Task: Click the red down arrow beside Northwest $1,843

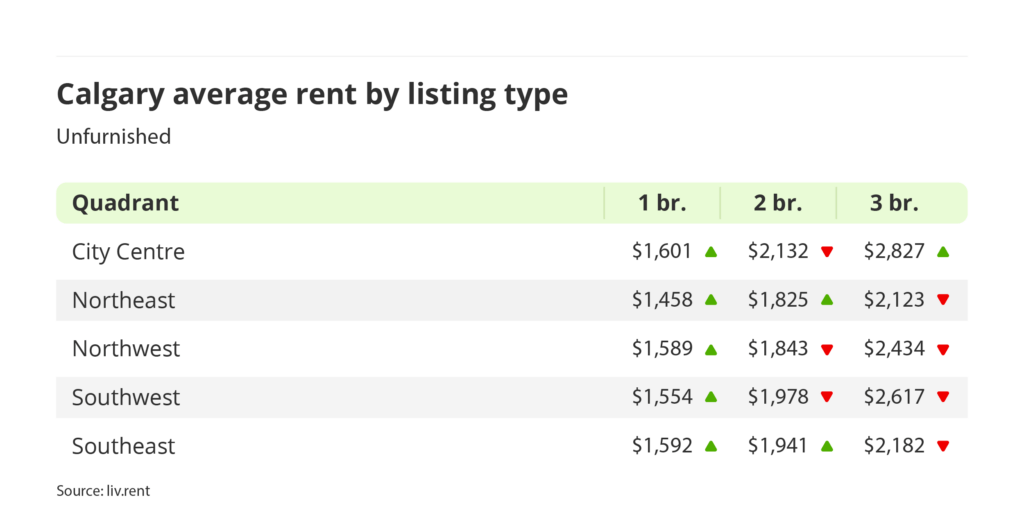Action: pyautogui.click(x=827, y=349)
